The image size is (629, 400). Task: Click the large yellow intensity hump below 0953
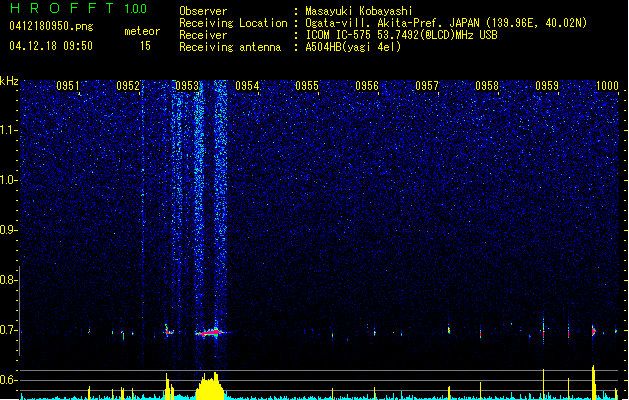(x=209, y=386)
